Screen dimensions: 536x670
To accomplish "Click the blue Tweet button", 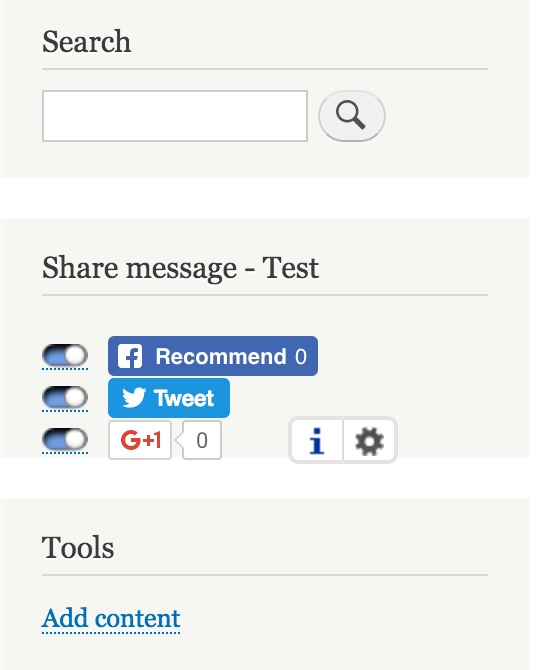I will 169,398.
